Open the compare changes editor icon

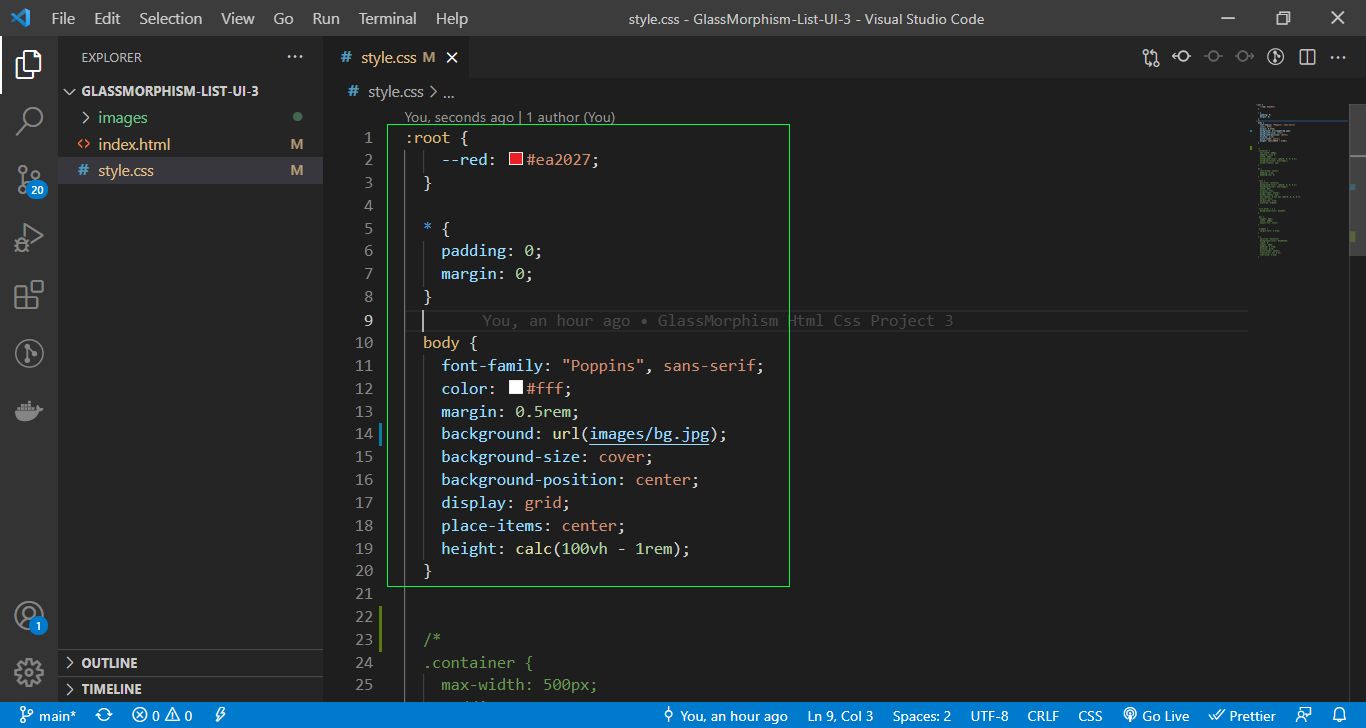click(x=1151, y=58)
